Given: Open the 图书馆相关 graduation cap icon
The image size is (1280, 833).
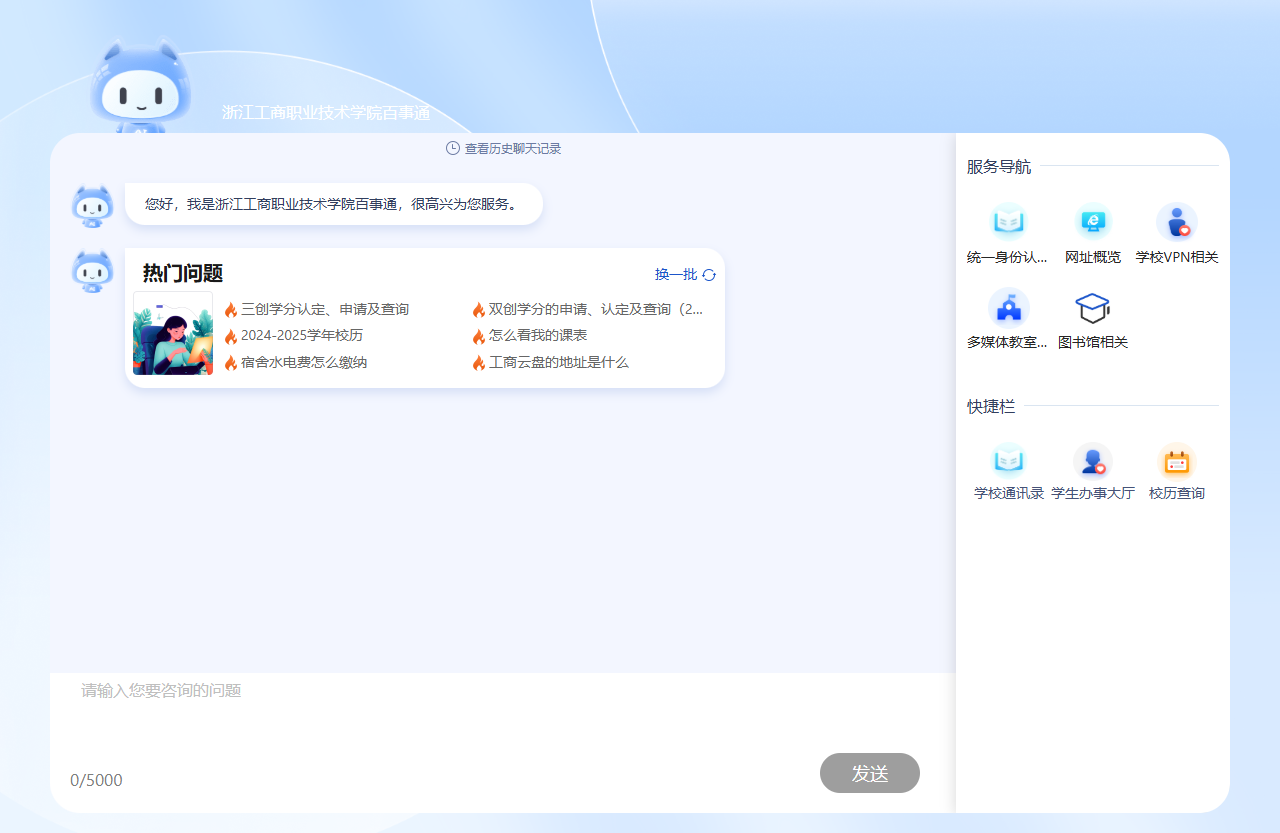Looking at the screenshot, I should [x=1093, y=307].
